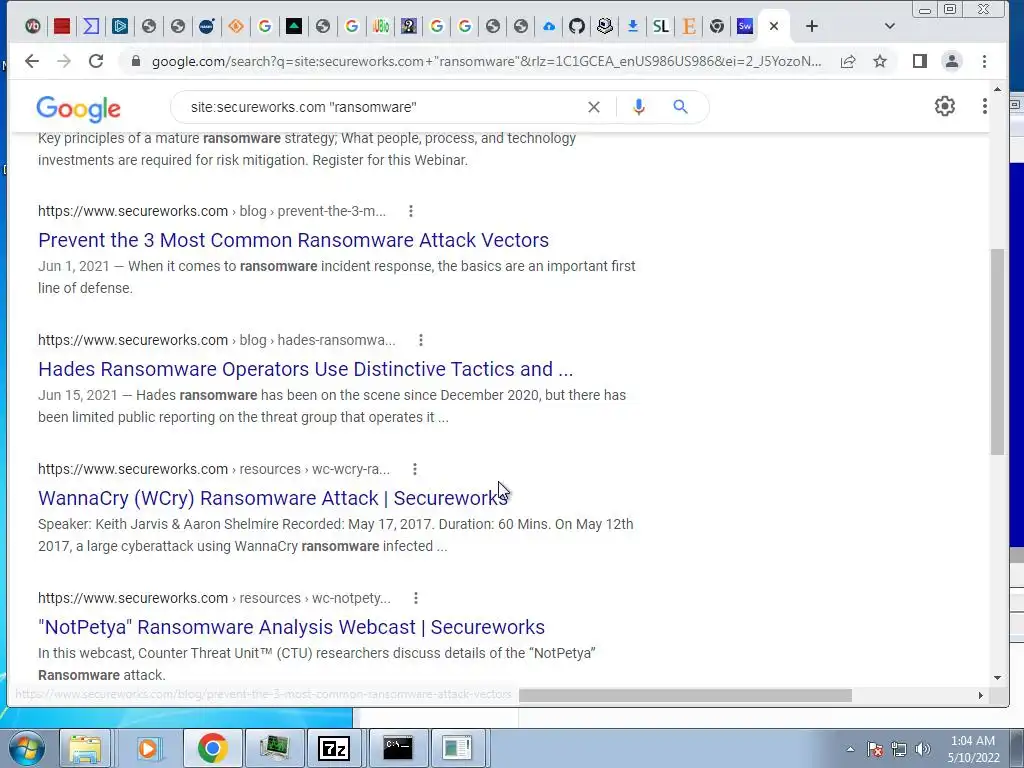Click the horizontal scrollbar thumb
Screen dimensions: 1024x768
click(685, 696)
